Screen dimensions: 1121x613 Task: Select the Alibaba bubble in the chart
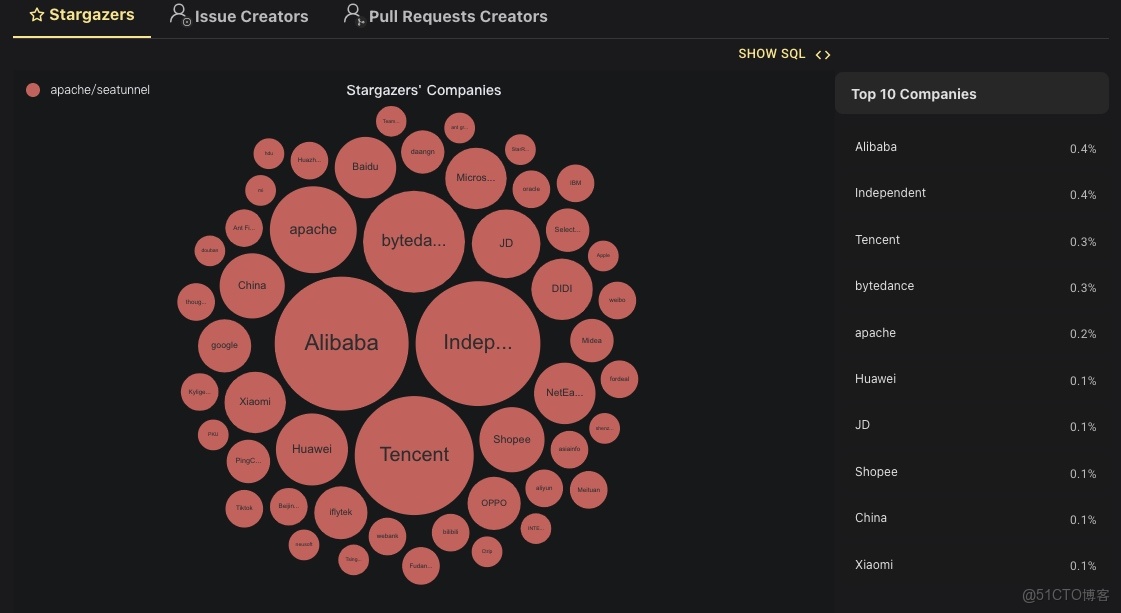coord(341,343)
